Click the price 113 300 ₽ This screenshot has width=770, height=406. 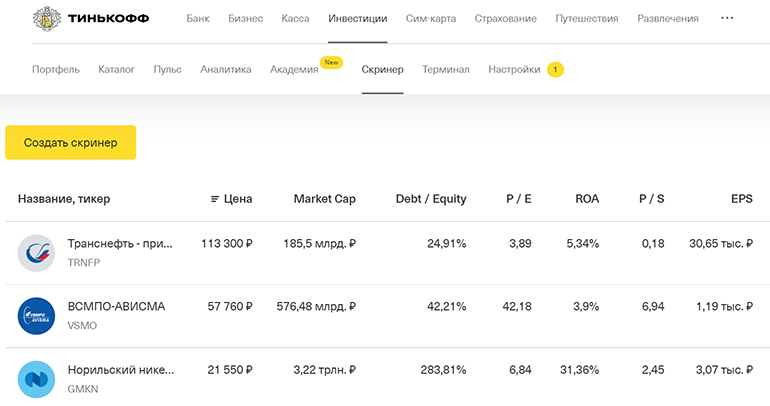[227, 244]
